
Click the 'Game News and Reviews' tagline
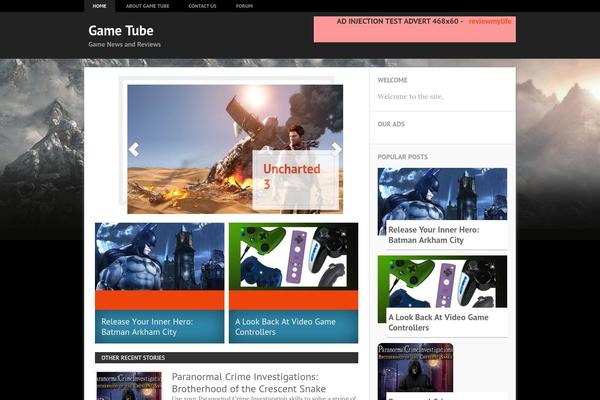click(124, 44)
